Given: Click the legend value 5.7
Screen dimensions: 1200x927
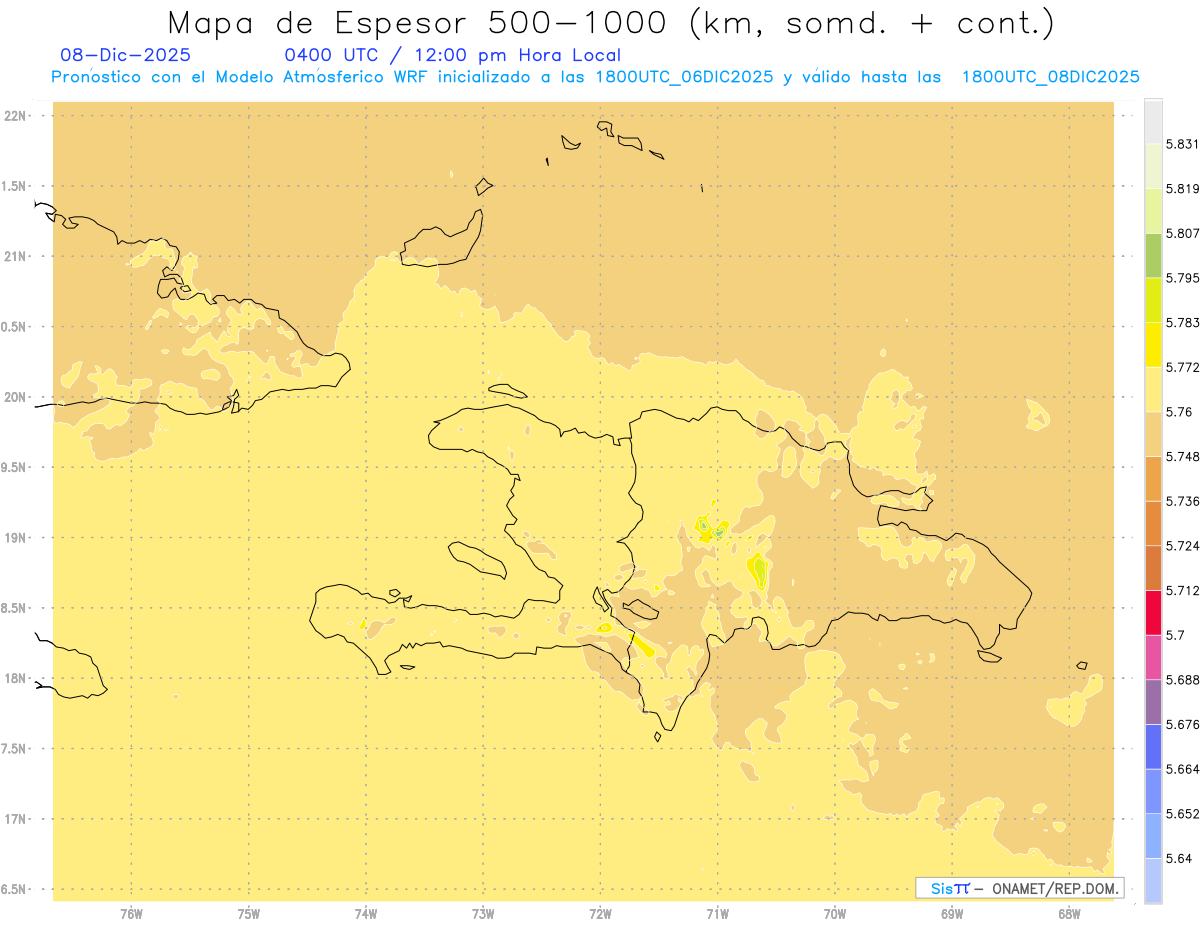Looking at the screenshot, I should [x=1175, y=635].
